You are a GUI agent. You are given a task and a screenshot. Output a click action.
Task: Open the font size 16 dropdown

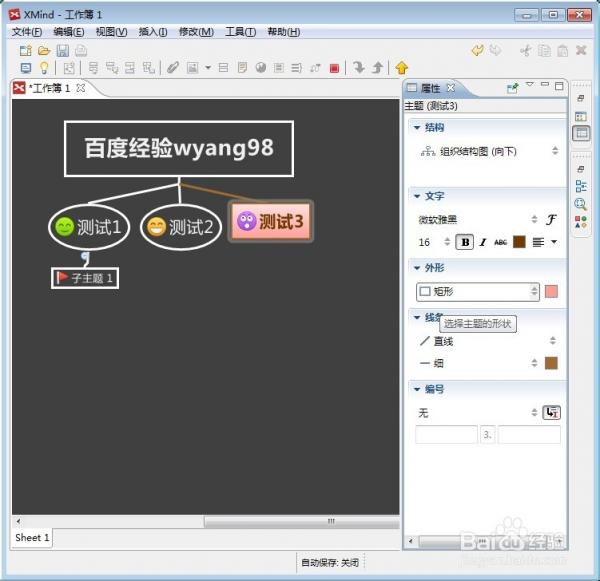(x=434, y=242)
